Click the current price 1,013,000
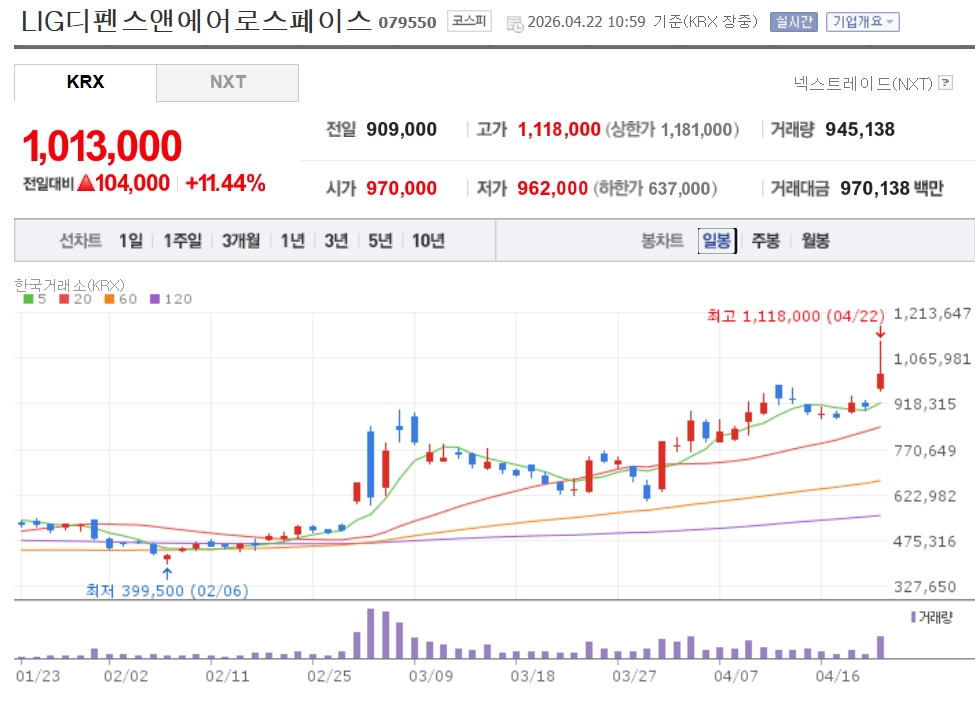Viewport: 975px width, 703px height. coord(102,146)
